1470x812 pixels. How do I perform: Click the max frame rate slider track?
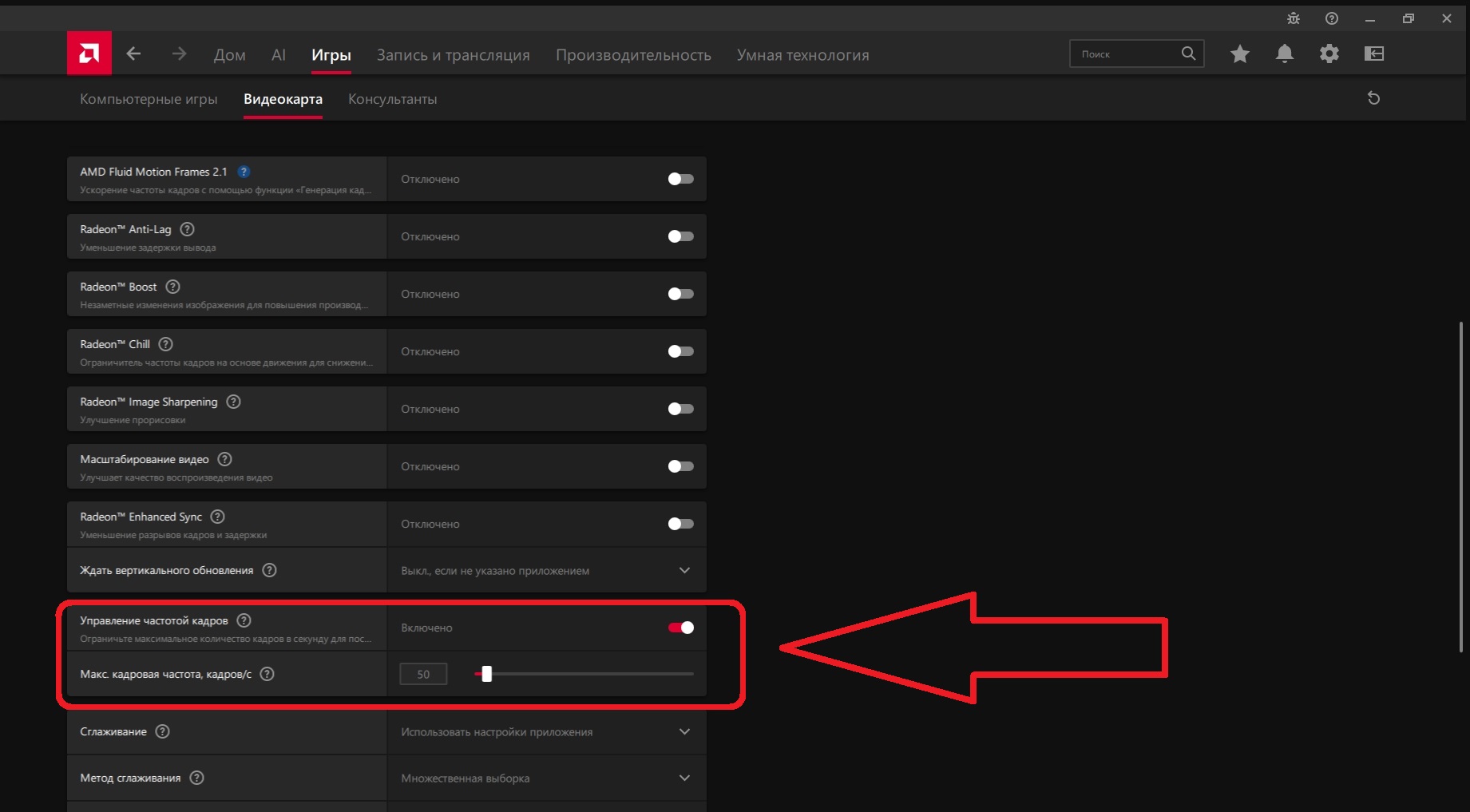pos(584,674)
